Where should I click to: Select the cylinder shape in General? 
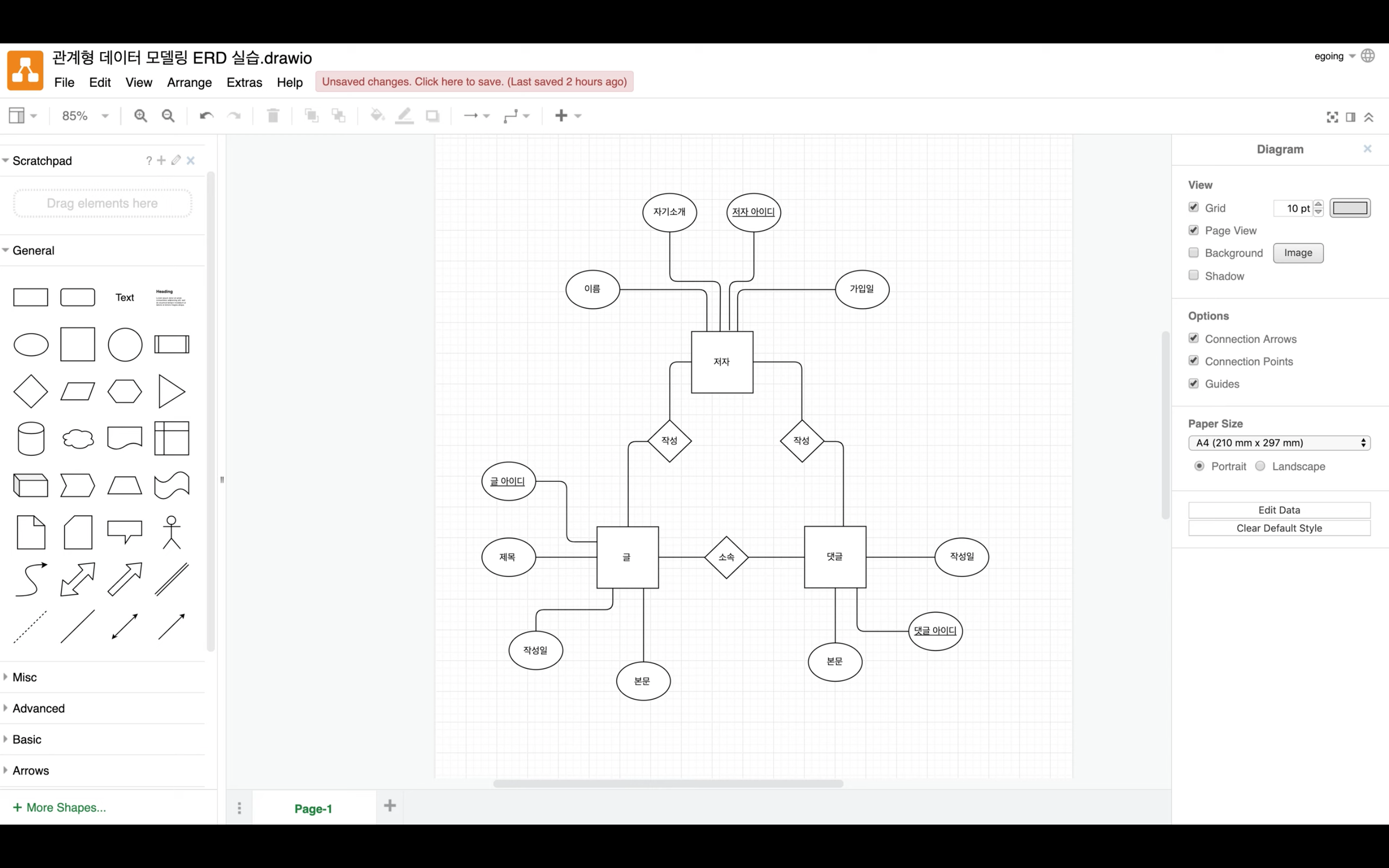[31, 439]
